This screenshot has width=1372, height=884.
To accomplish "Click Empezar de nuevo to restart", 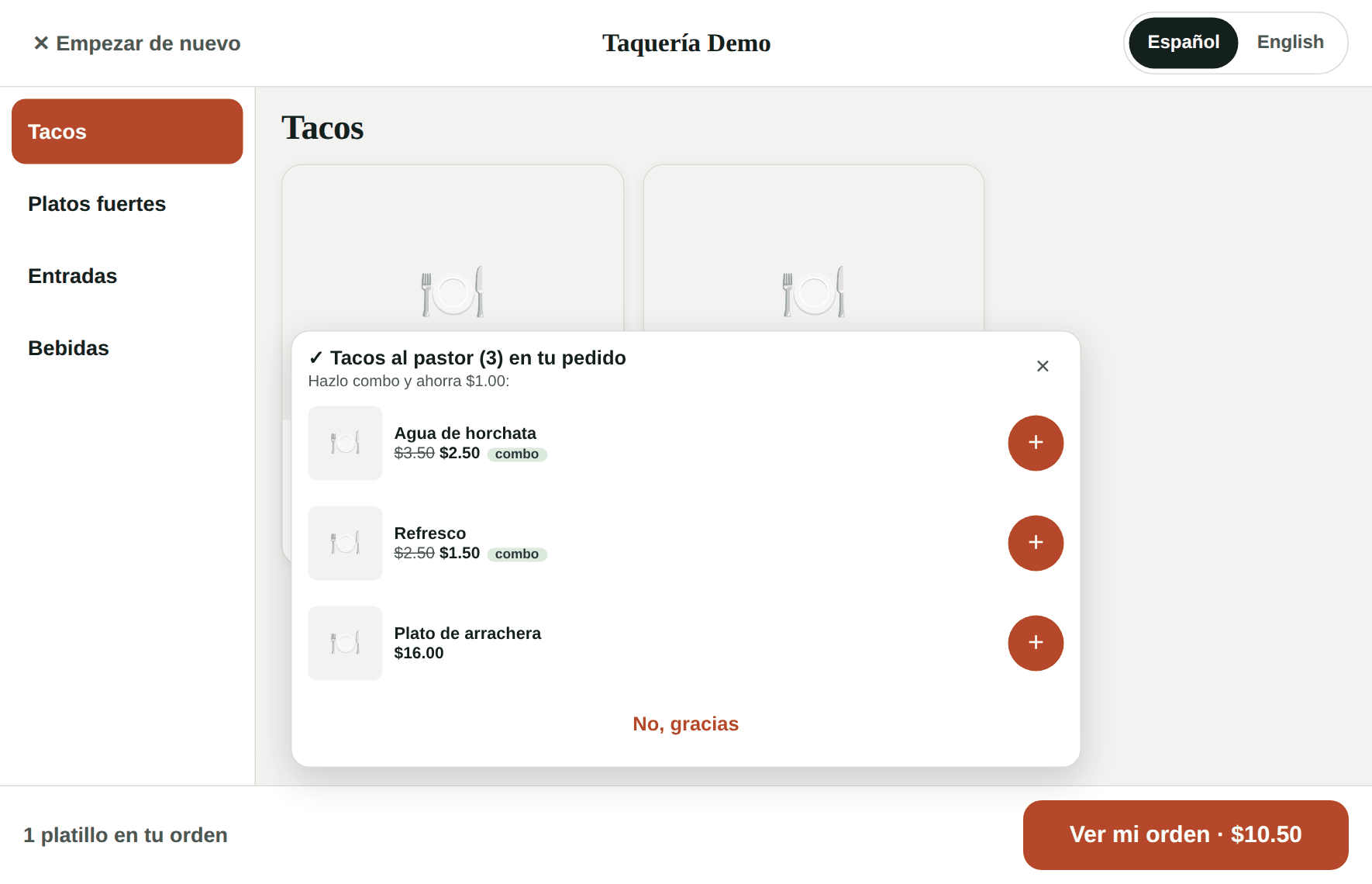I will click(x=136, y=43).
